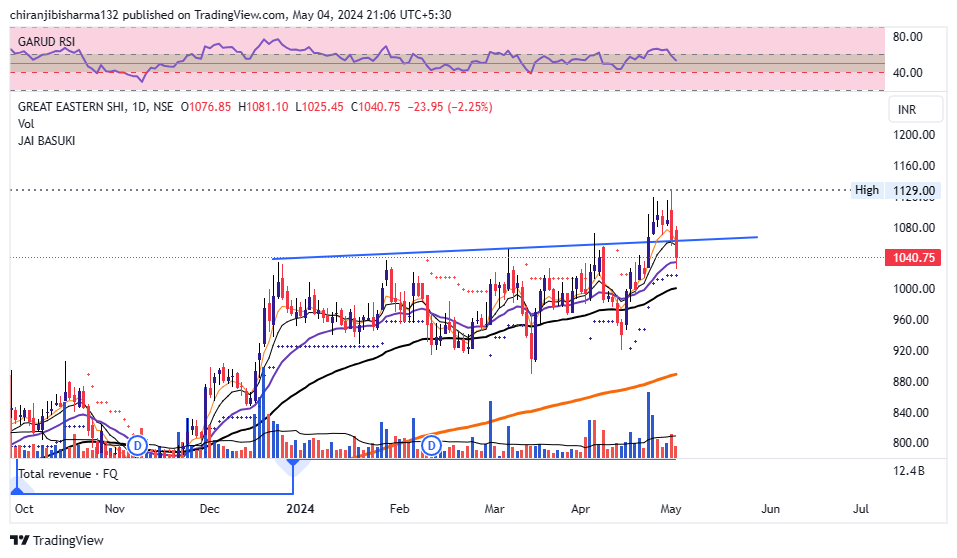Click the Dec label on time axis
This screenshot has width=957, height=558.
coord(209,509)
